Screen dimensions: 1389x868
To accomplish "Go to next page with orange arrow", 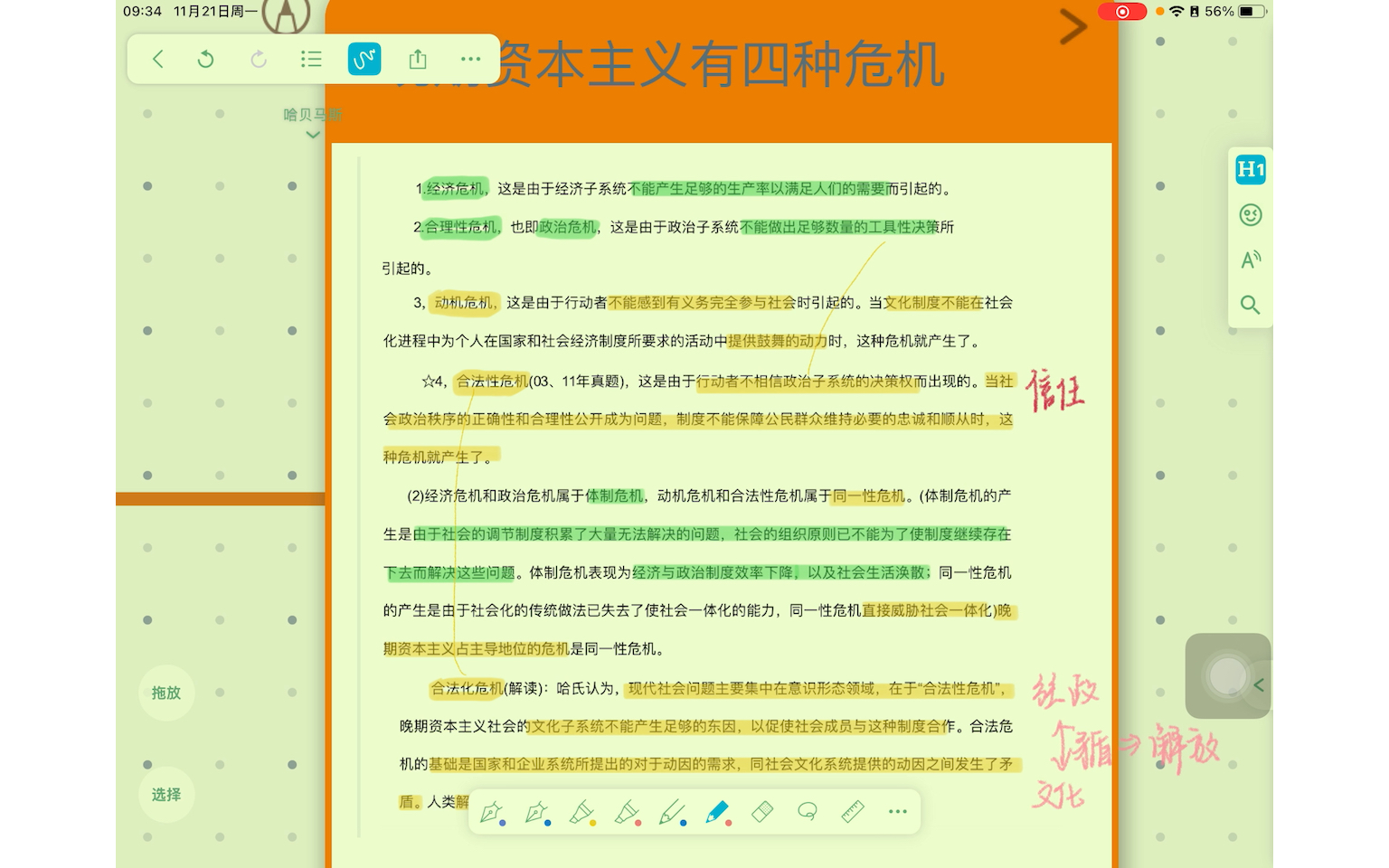I will tap(1072, 26).
